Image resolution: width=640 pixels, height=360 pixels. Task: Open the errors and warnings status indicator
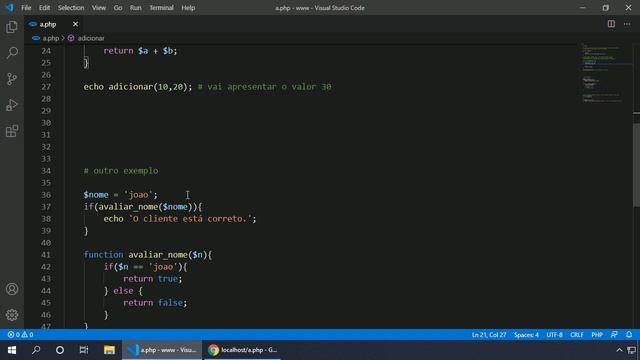tap(20, 335)
